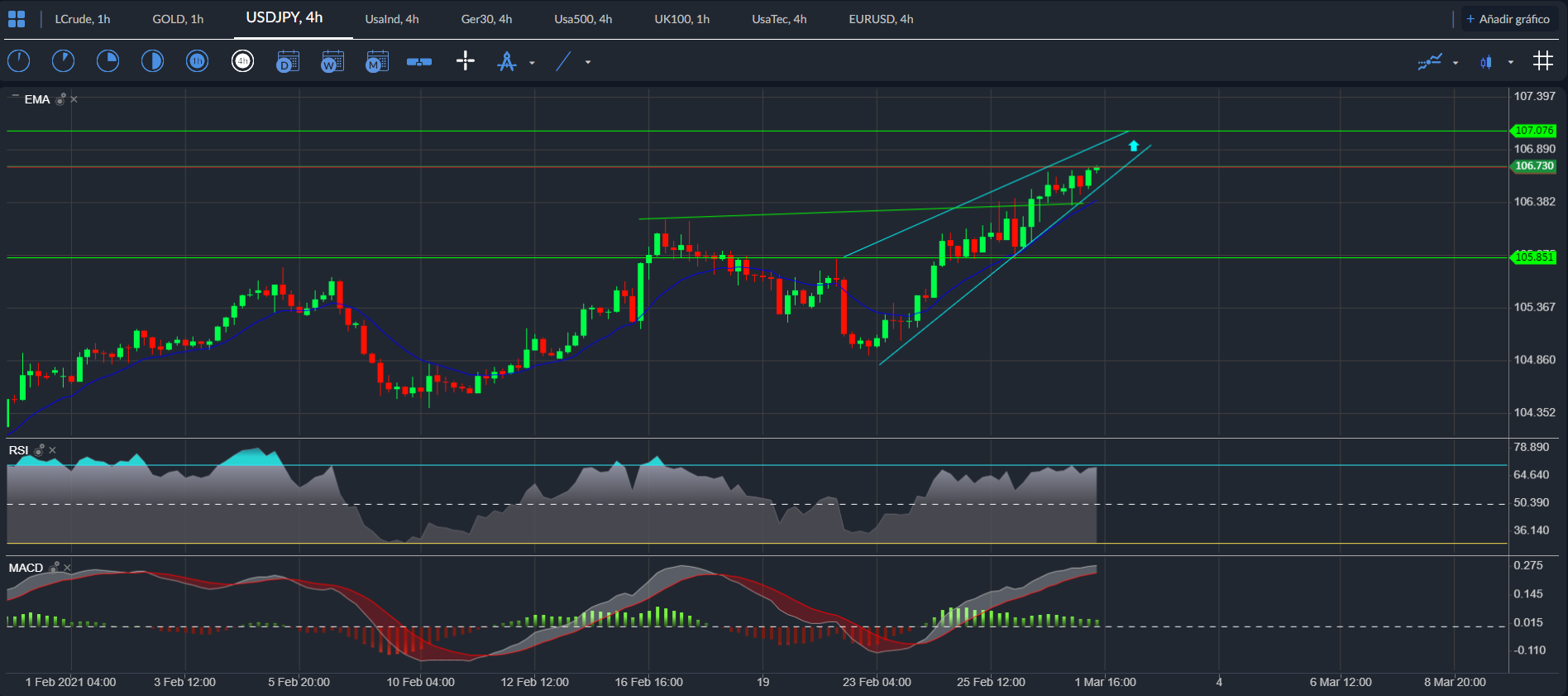Switch to the EURUSD, 4h tab
This screenshot has height=696, width=1568.
(x=881, y=19)
